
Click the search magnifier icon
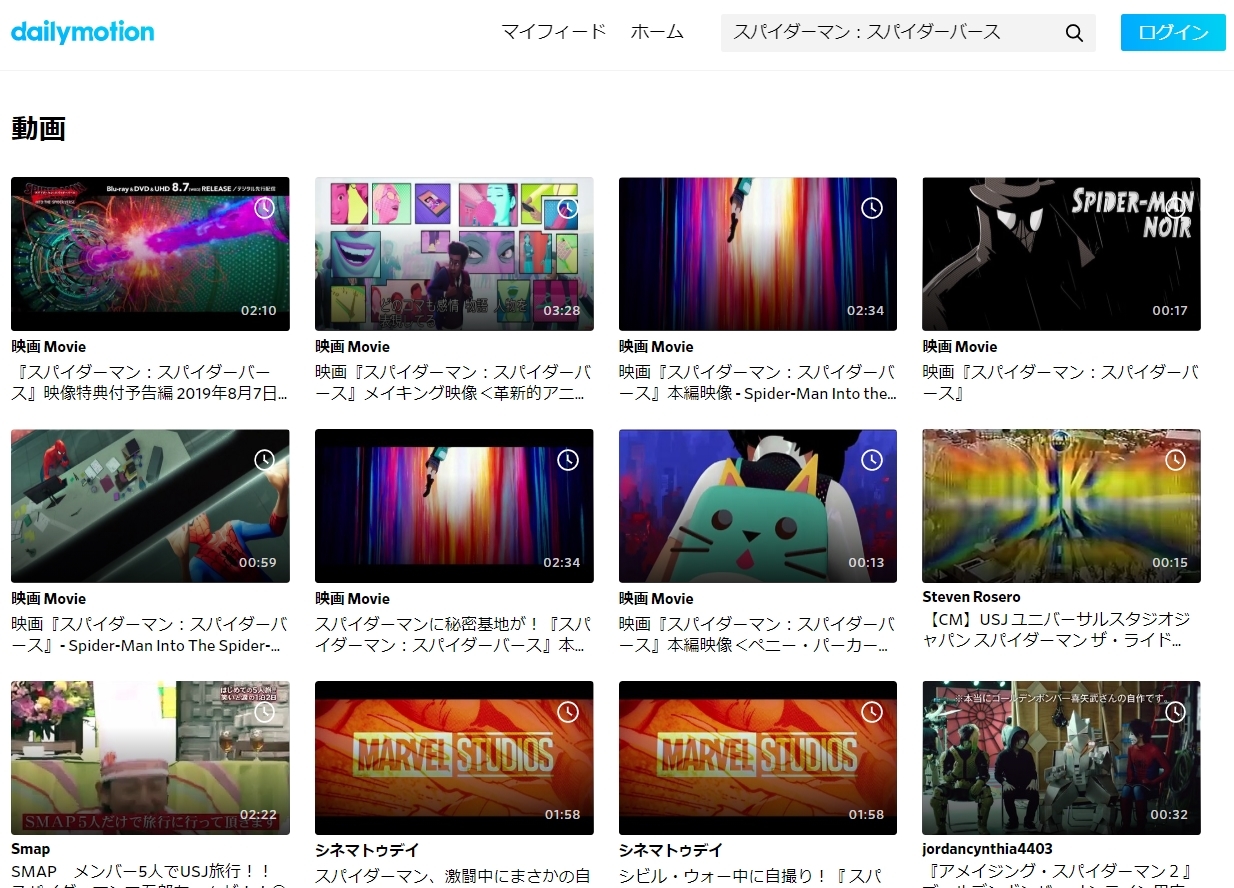(x=1074, y=33)
